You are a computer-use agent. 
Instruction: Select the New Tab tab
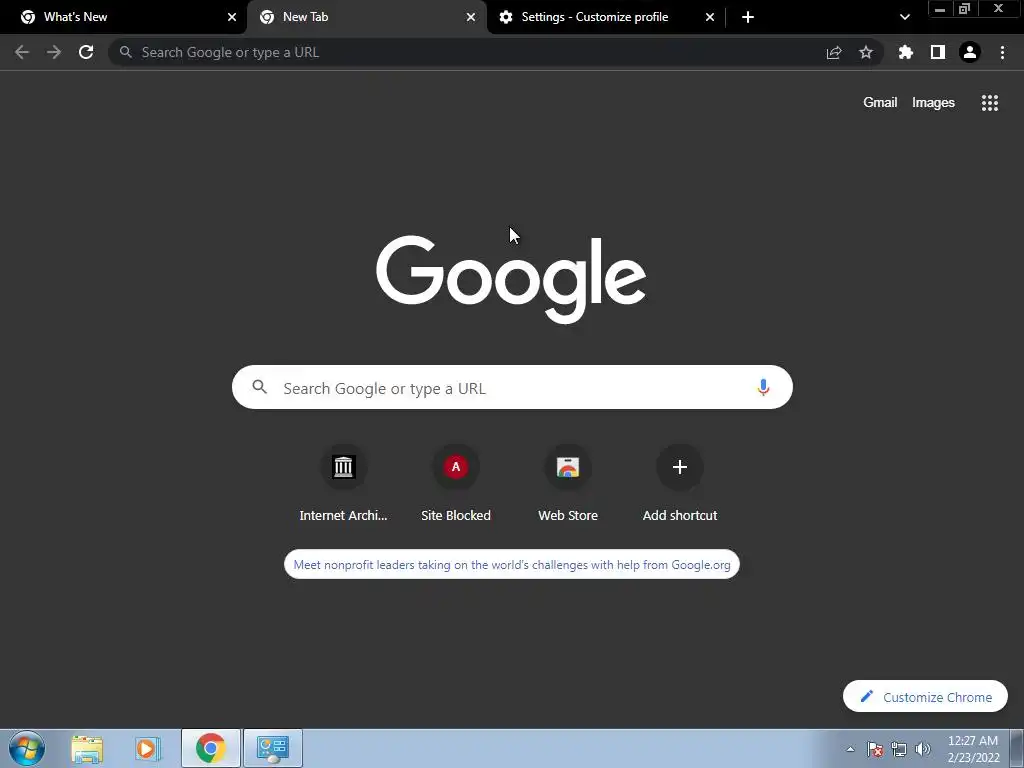click(366, 17)
